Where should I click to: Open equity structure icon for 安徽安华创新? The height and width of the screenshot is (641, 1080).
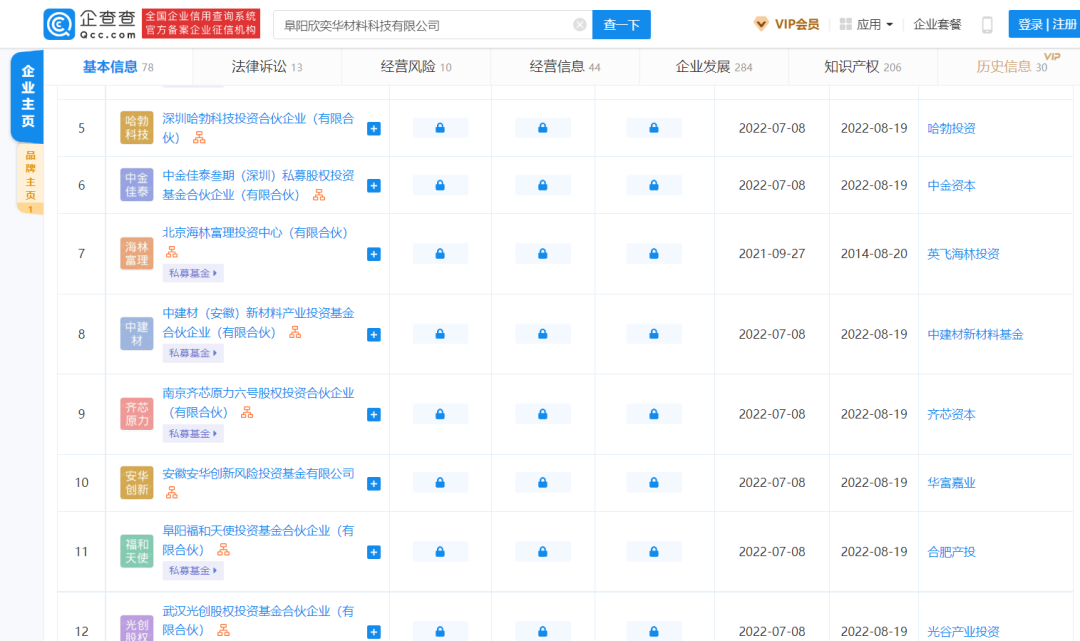[172, 492]
